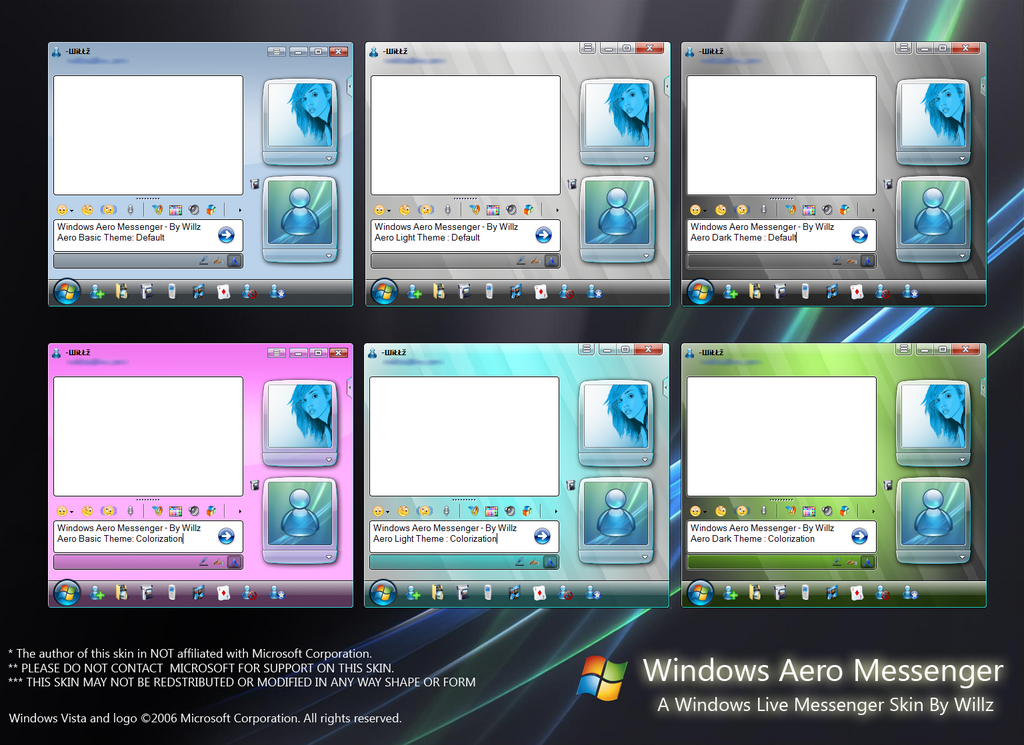This screenshot has height=745, width=1024.
Task: Click phone call icon in Aero Dark Default
Action: point(805,292)
